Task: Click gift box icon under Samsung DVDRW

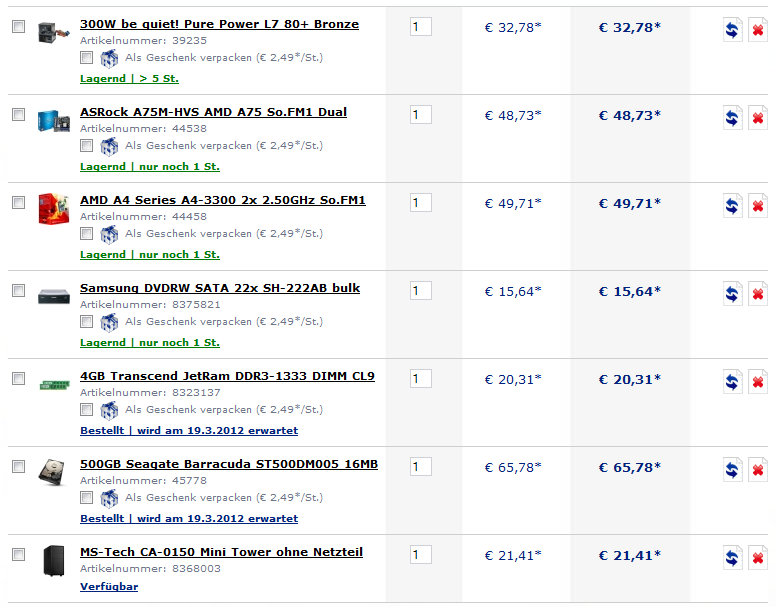Action: tap(109, 323)
